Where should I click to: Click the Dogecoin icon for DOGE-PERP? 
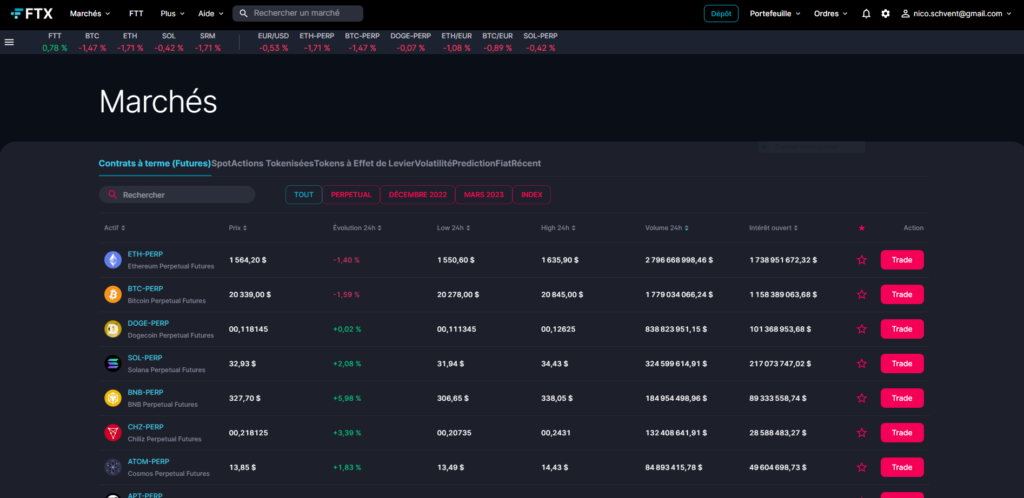(113, 329)
